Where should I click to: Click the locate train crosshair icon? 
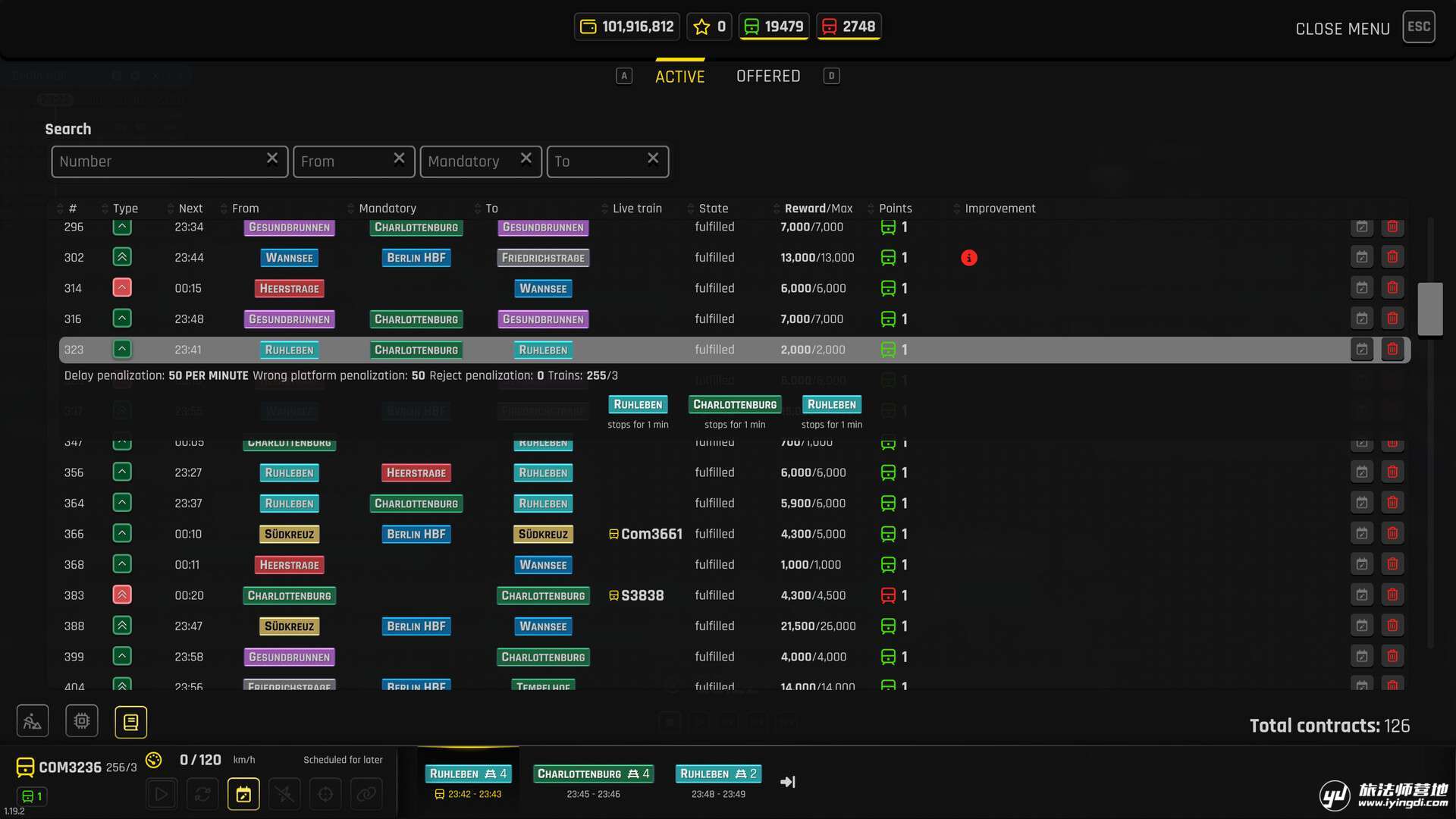325,794
